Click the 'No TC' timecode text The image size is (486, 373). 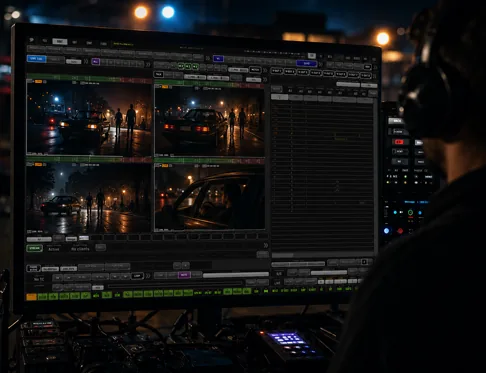(39, 279)
